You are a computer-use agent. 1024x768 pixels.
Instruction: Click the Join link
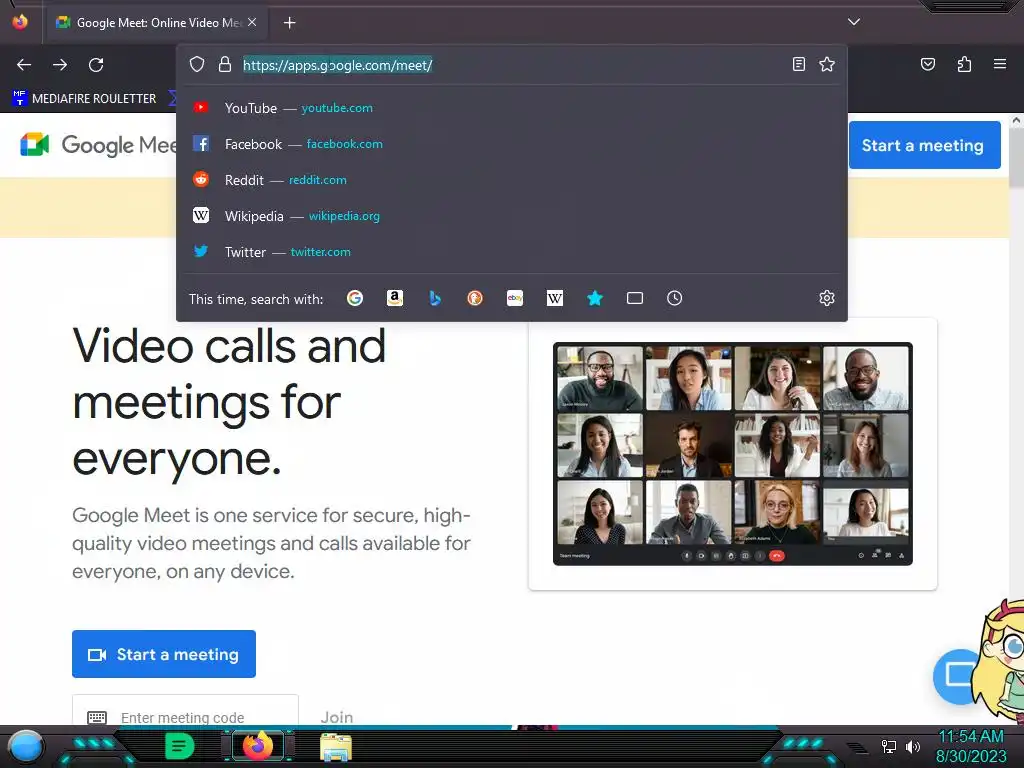[337, 717]
